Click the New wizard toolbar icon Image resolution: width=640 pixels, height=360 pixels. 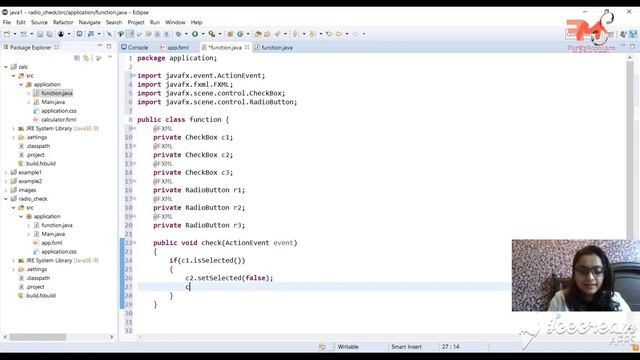7,34
